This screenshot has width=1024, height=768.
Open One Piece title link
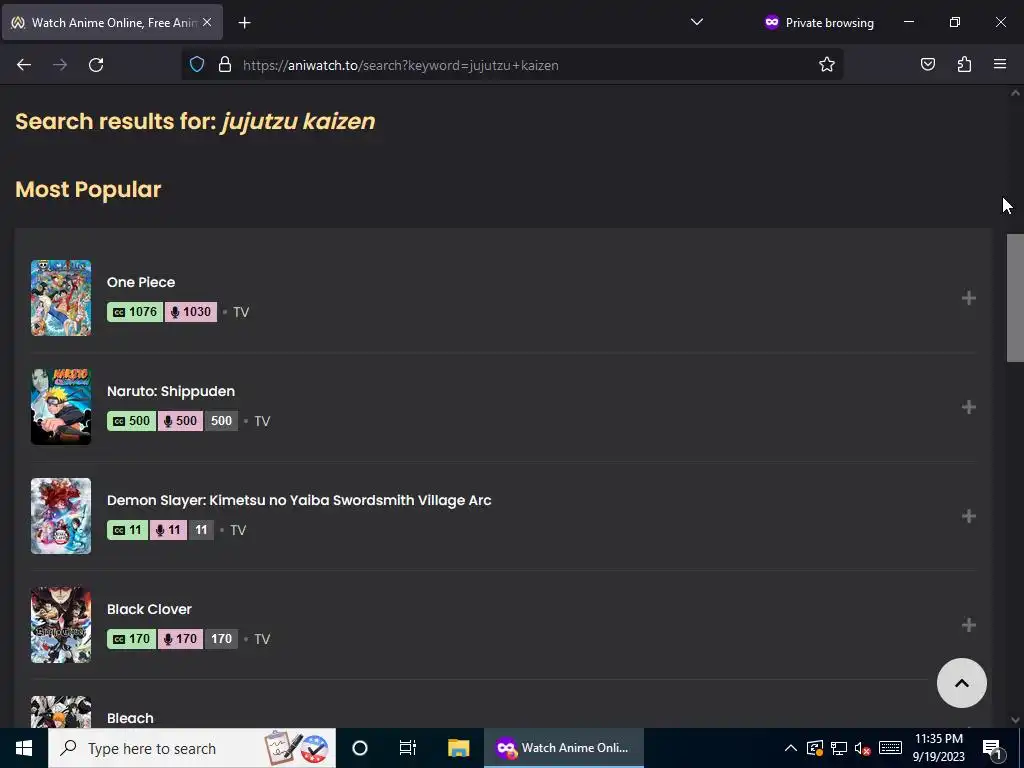point(141,282)
